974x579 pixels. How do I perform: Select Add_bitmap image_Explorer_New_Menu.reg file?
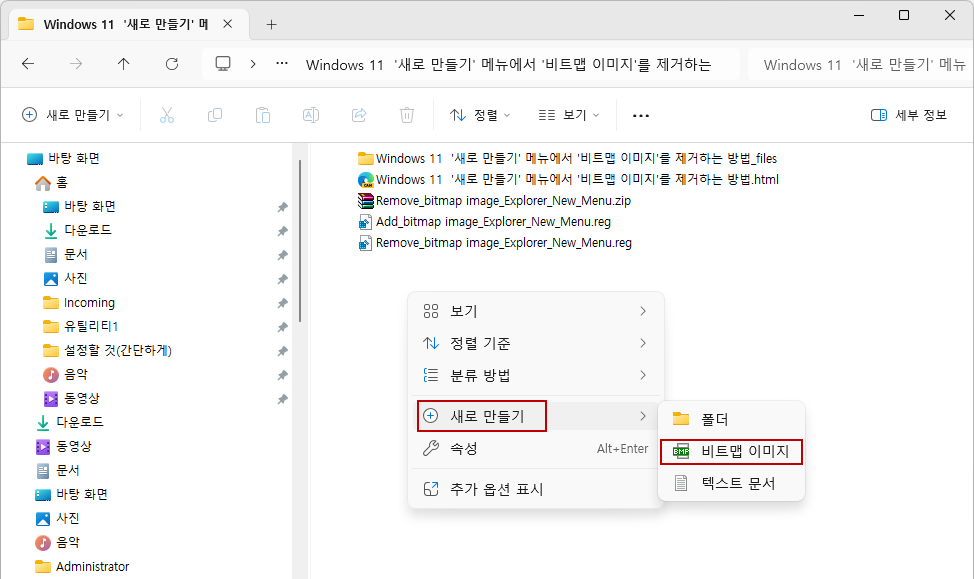coord(485,222)
